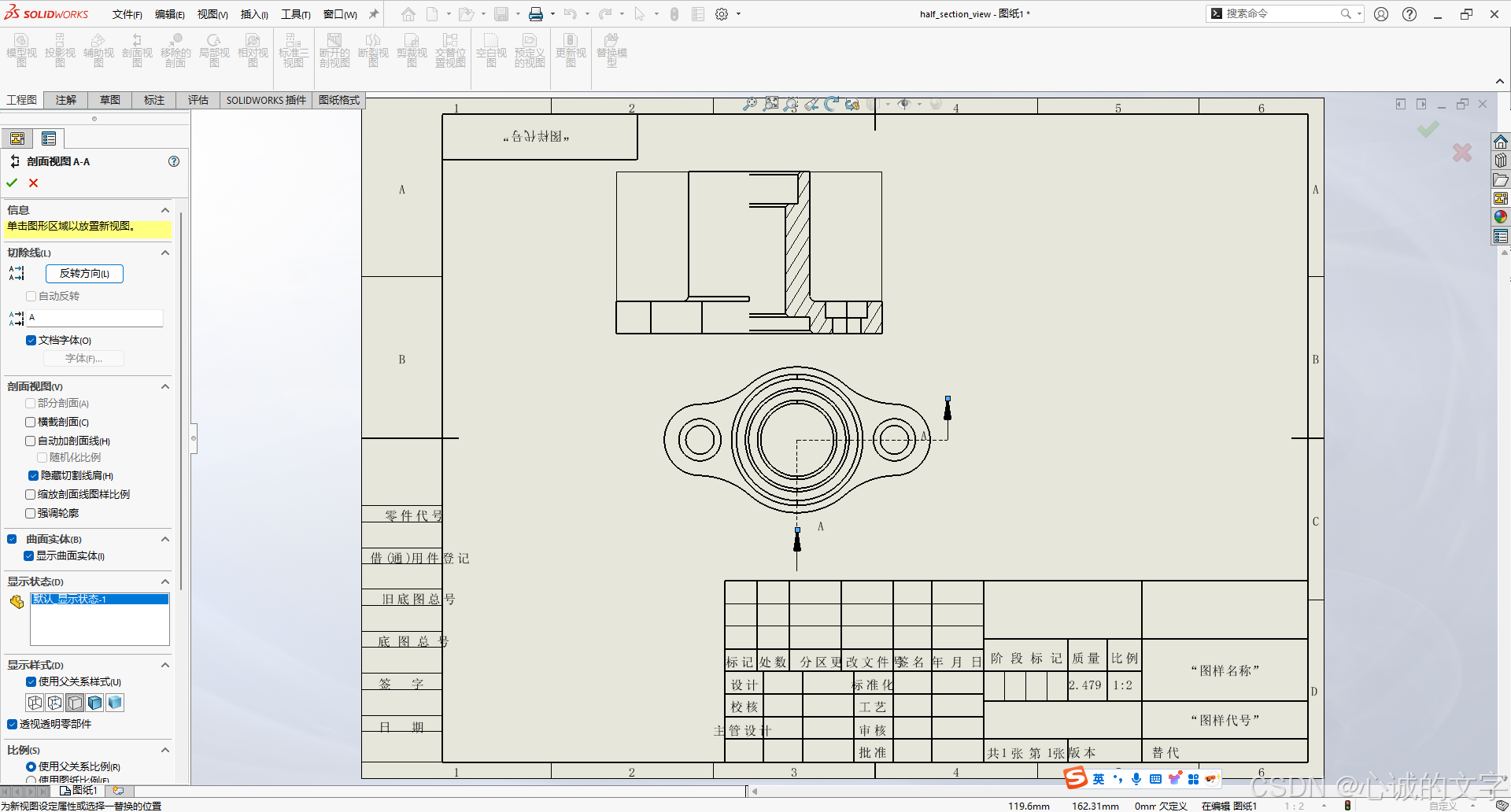
Task: Accept with large green checkmark in graphics corner
Action: 1428,129
